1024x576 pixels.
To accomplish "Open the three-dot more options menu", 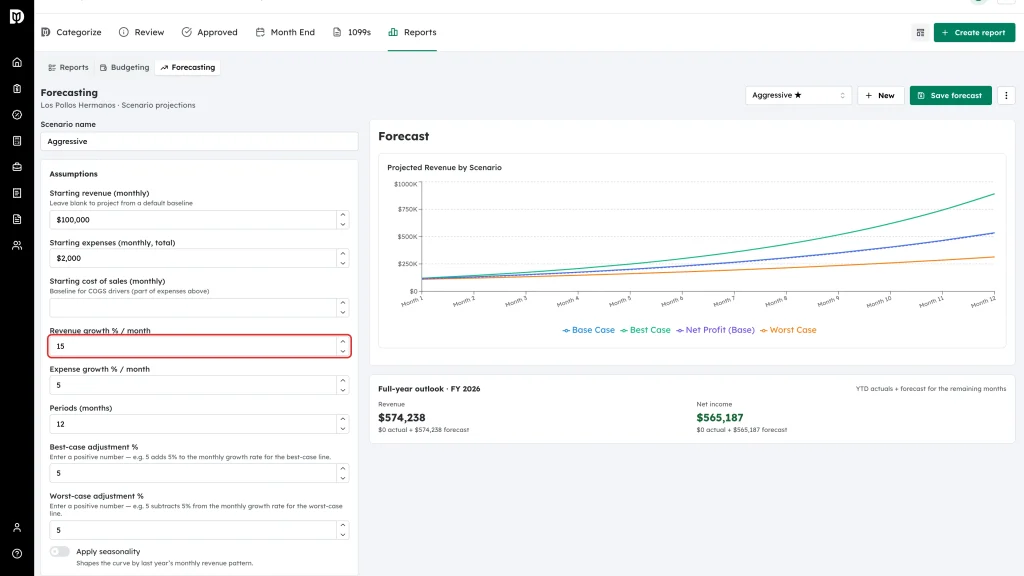I will pos(1006,95).
